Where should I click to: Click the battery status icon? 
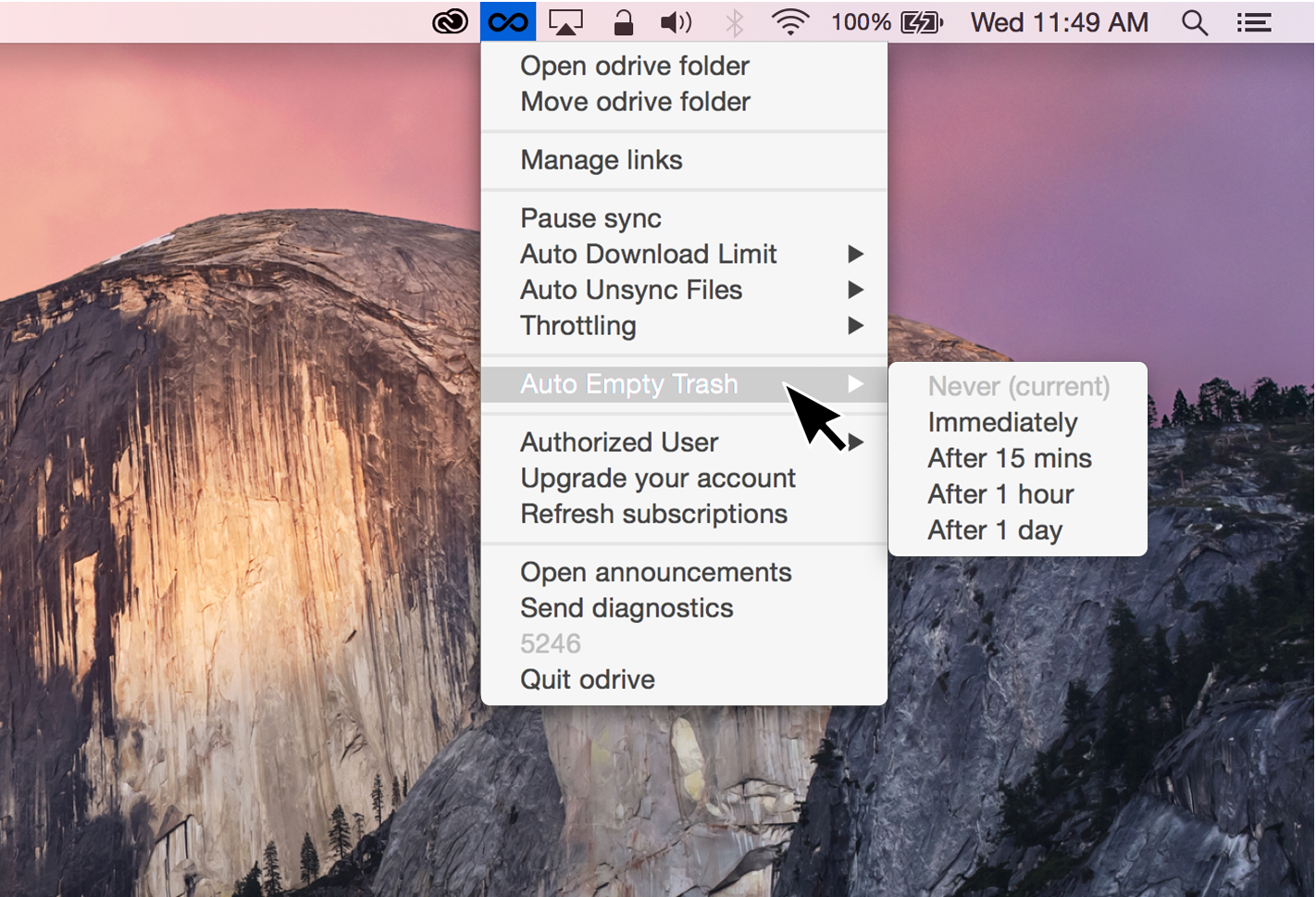(922, 22)
